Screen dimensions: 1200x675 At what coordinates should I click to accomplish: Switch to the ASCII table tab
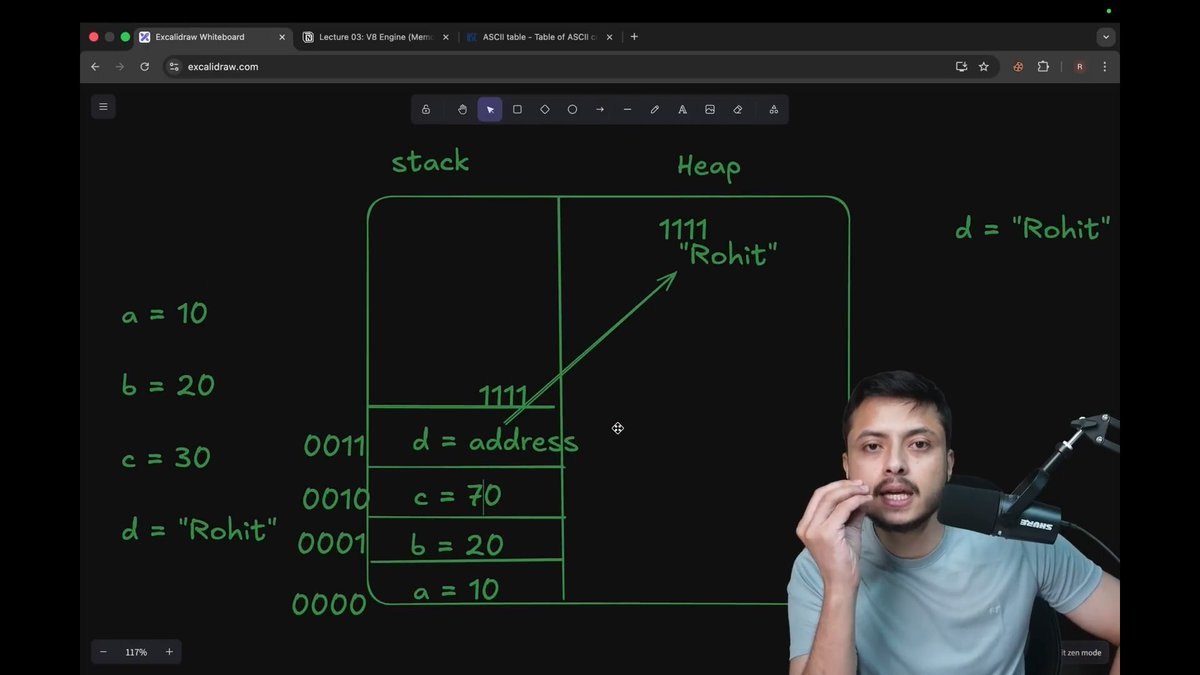[540, 37]
